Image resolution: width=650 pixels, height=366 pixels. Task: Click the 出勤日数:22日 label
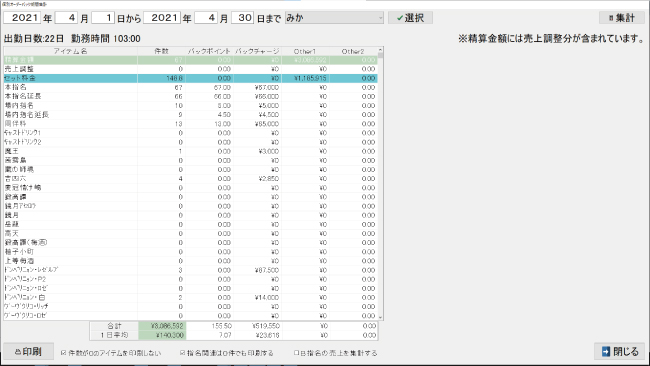click(x=34, y=39)
